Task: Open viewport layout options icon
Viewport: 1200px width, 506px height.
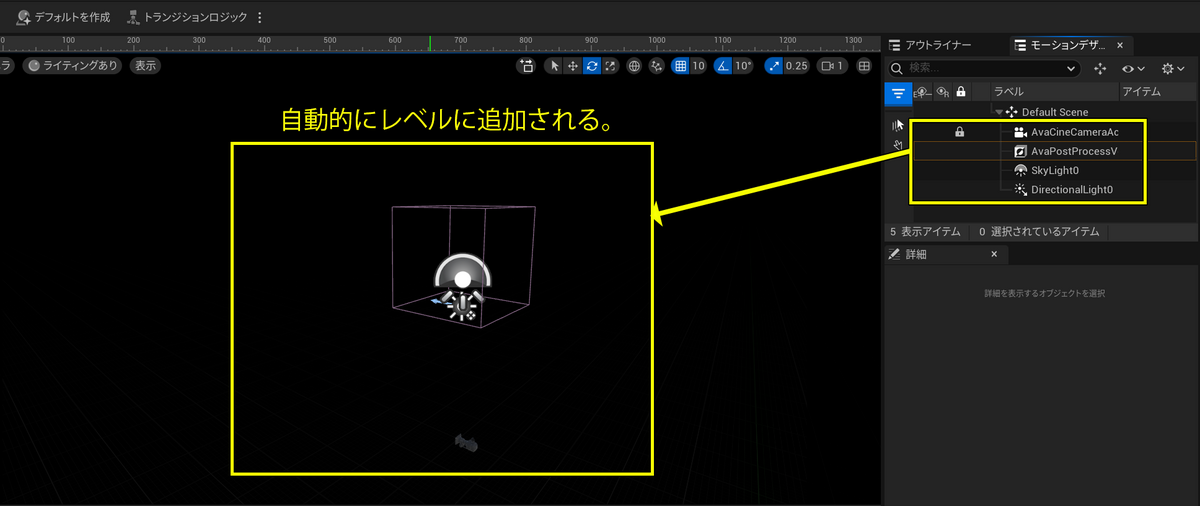Action: [864, 66]
